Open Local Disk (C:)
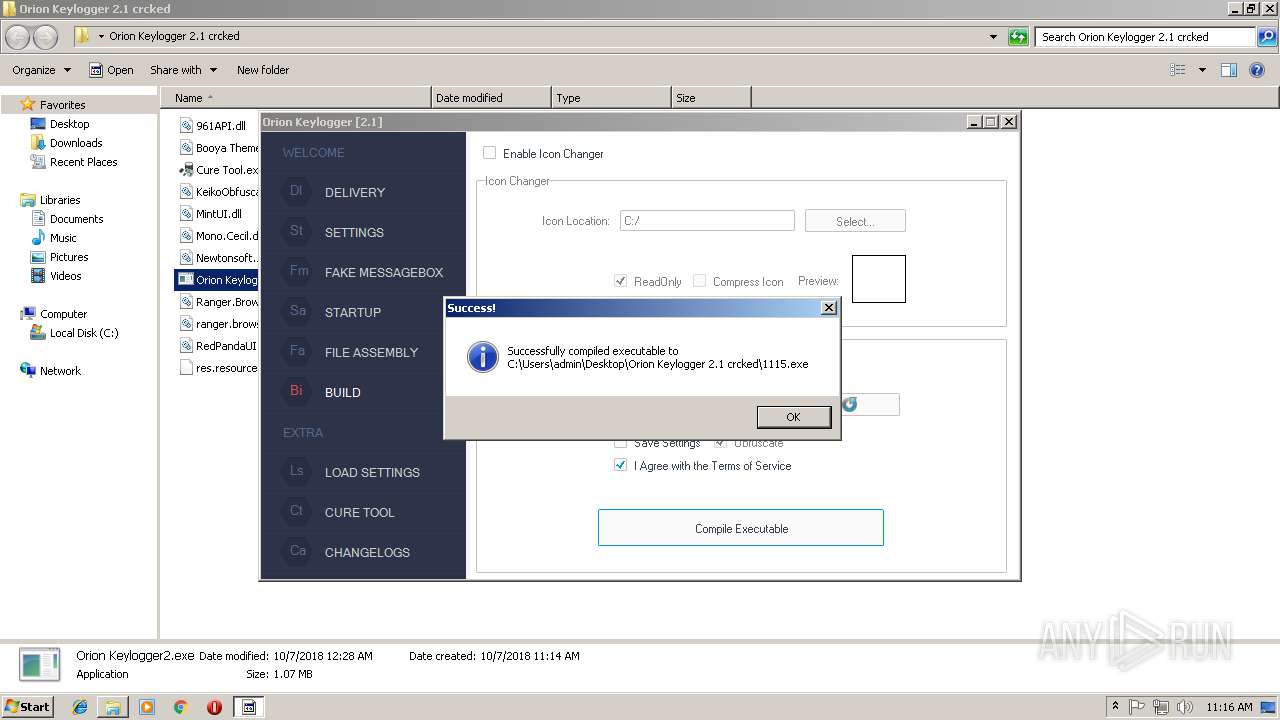Viewport: 1280px width, 720px height. 84,333
